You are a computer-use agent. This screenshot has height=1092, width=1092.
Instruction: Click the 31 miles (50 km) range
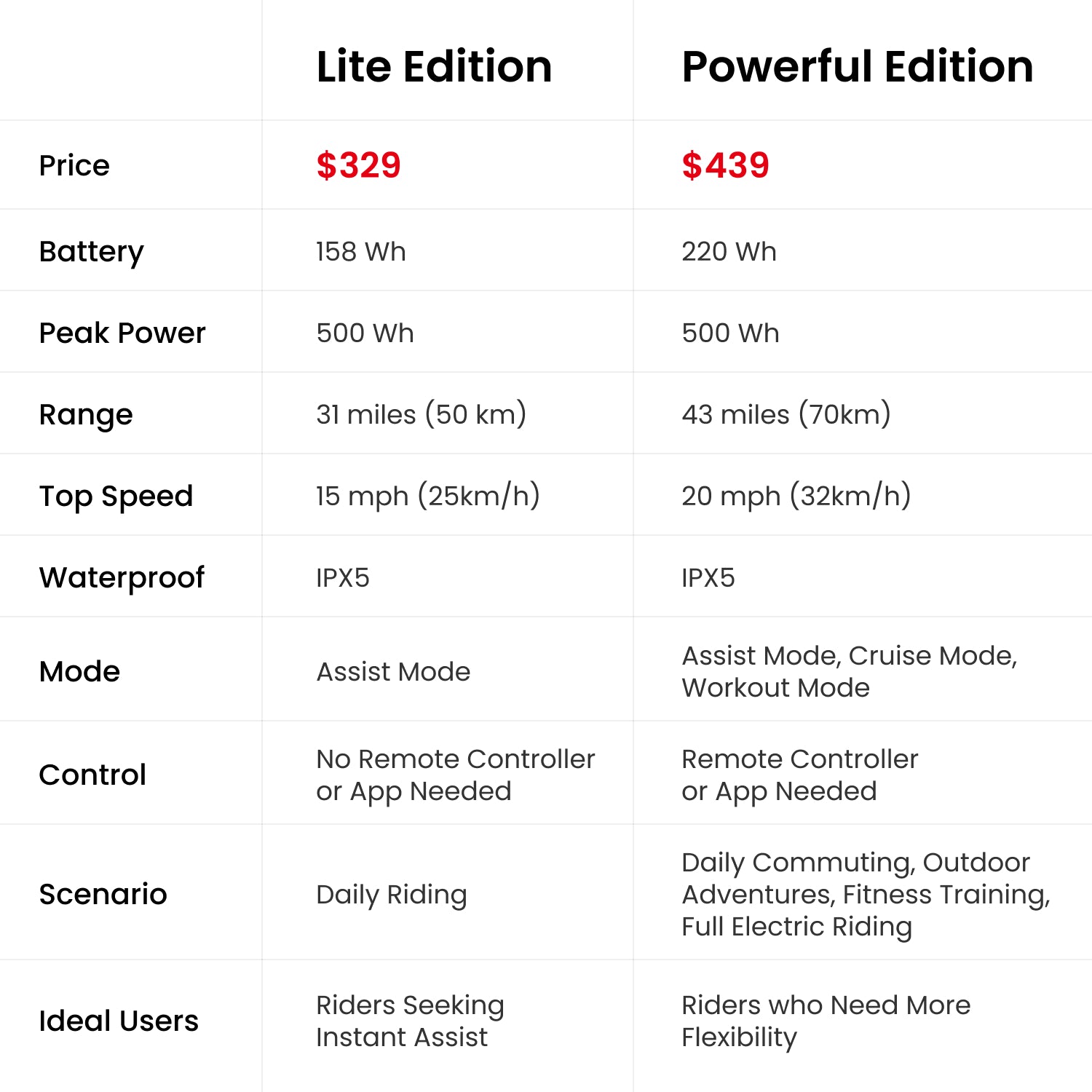421,414
